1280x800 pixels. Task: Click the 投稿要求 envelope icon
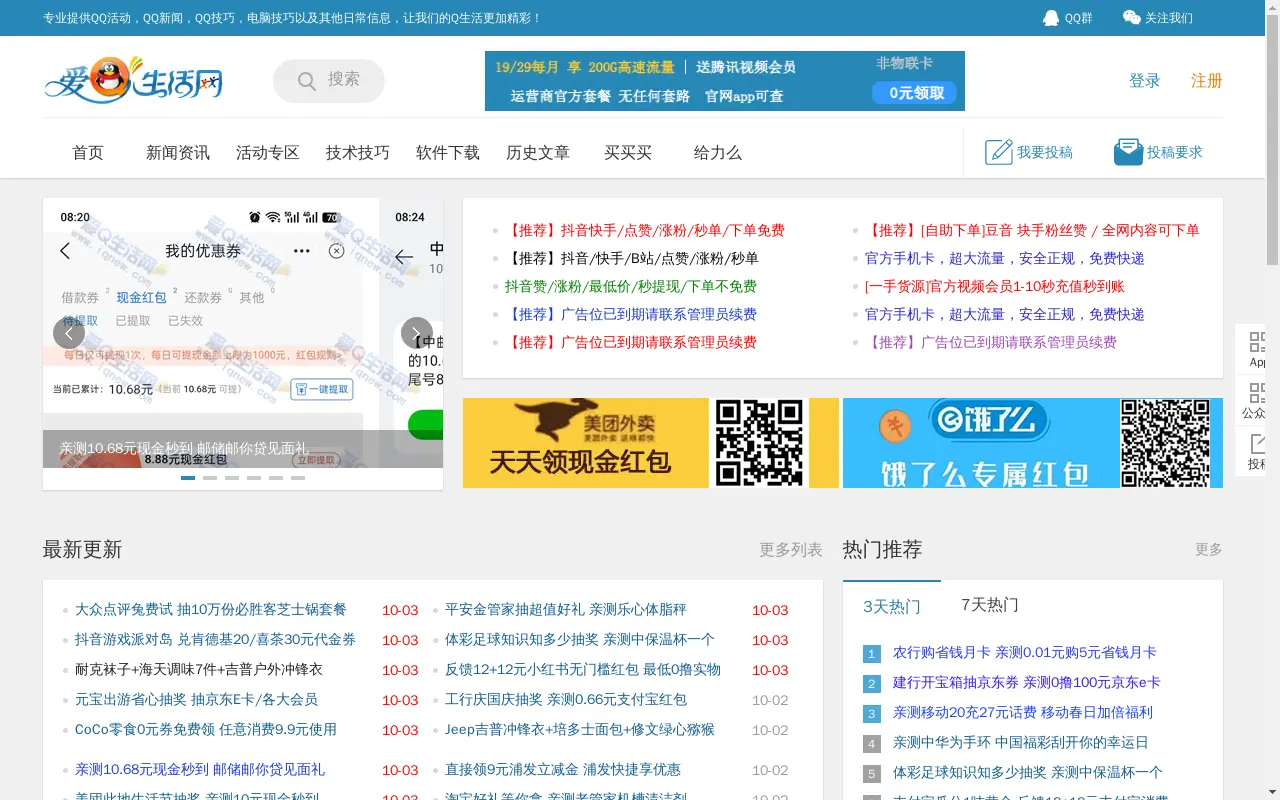click(x=1128, y=152)
